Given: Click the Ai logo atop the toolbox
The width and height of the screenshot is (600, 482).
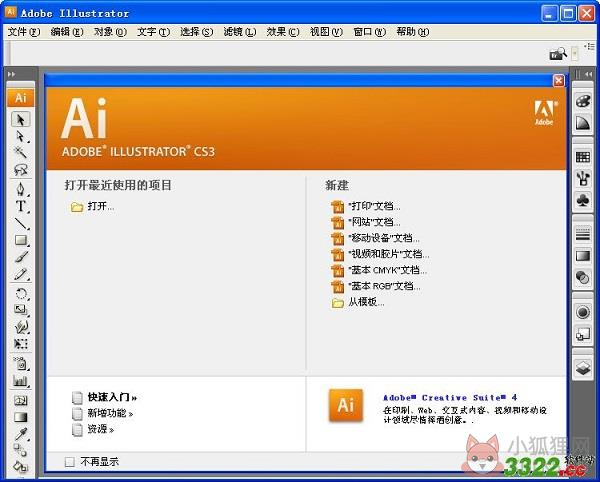Looking at the screenshot, I should pos(21,98).
